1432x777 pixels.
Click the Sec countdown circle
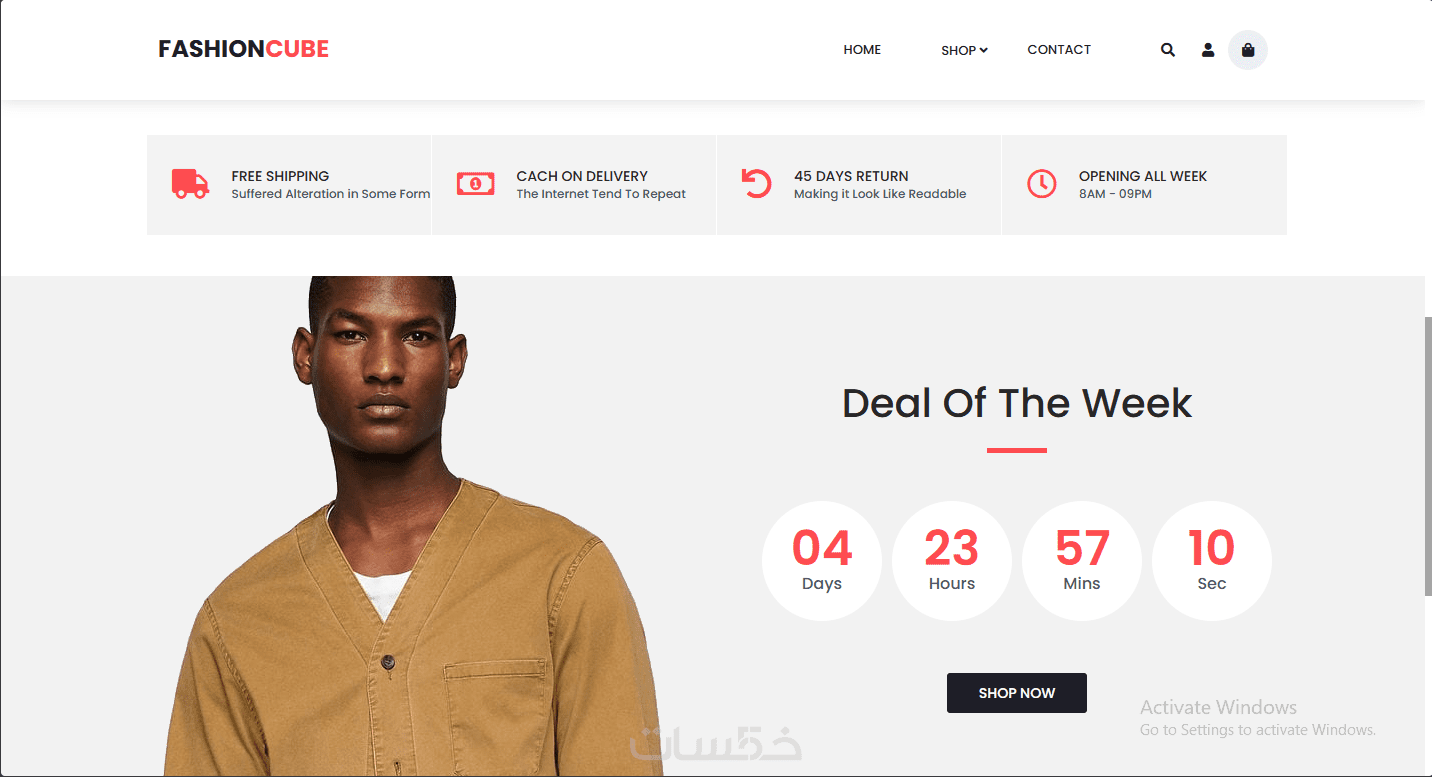(x=1212, y=561)
